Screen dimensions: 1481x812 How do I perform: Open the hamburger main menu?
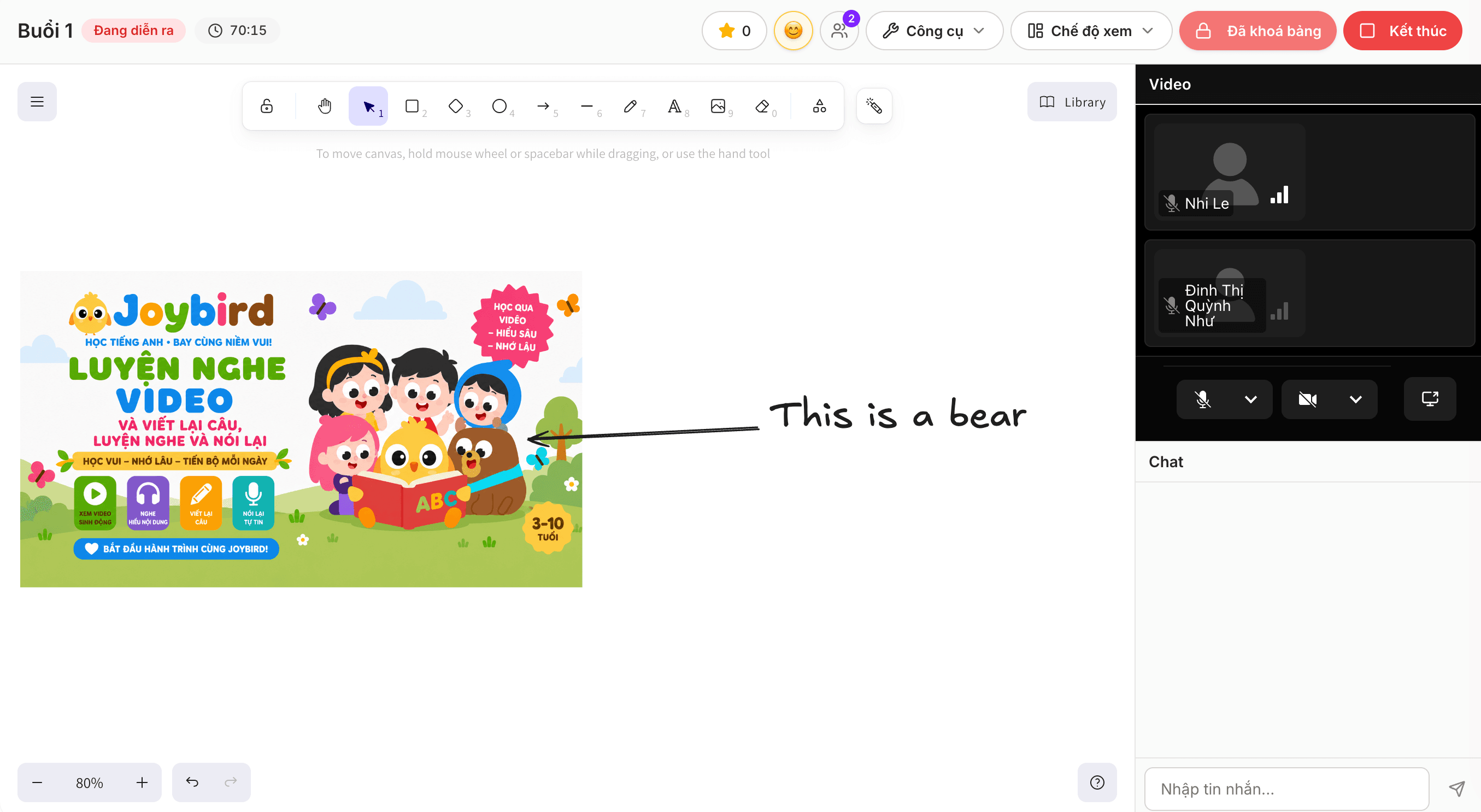coord(37,102)
